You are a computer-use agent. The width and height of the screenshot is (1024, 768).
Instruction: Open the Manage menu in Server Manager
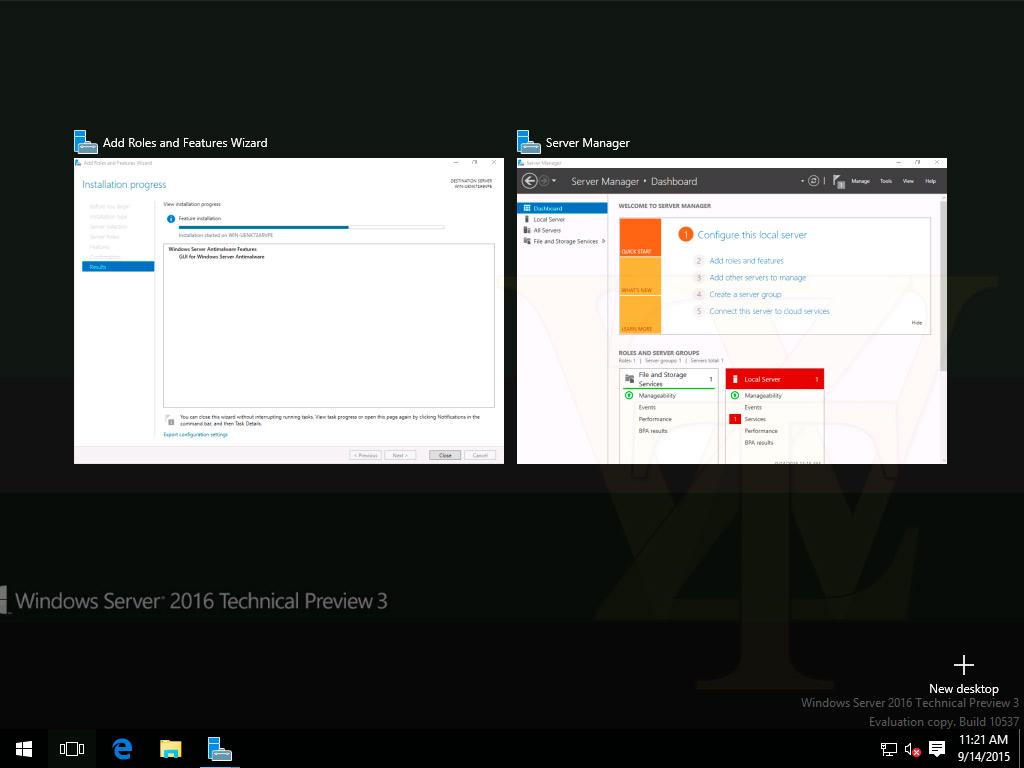(x=860, y=181)
